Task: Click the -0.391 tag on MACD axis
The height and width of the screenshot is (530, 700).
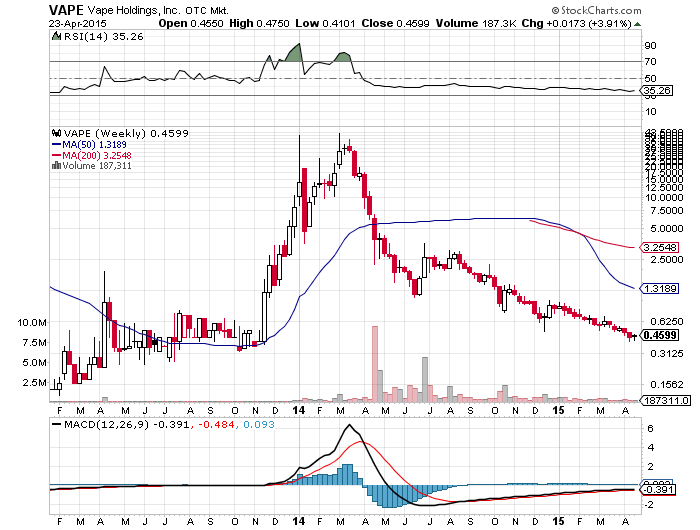Action: pos(657,490)
